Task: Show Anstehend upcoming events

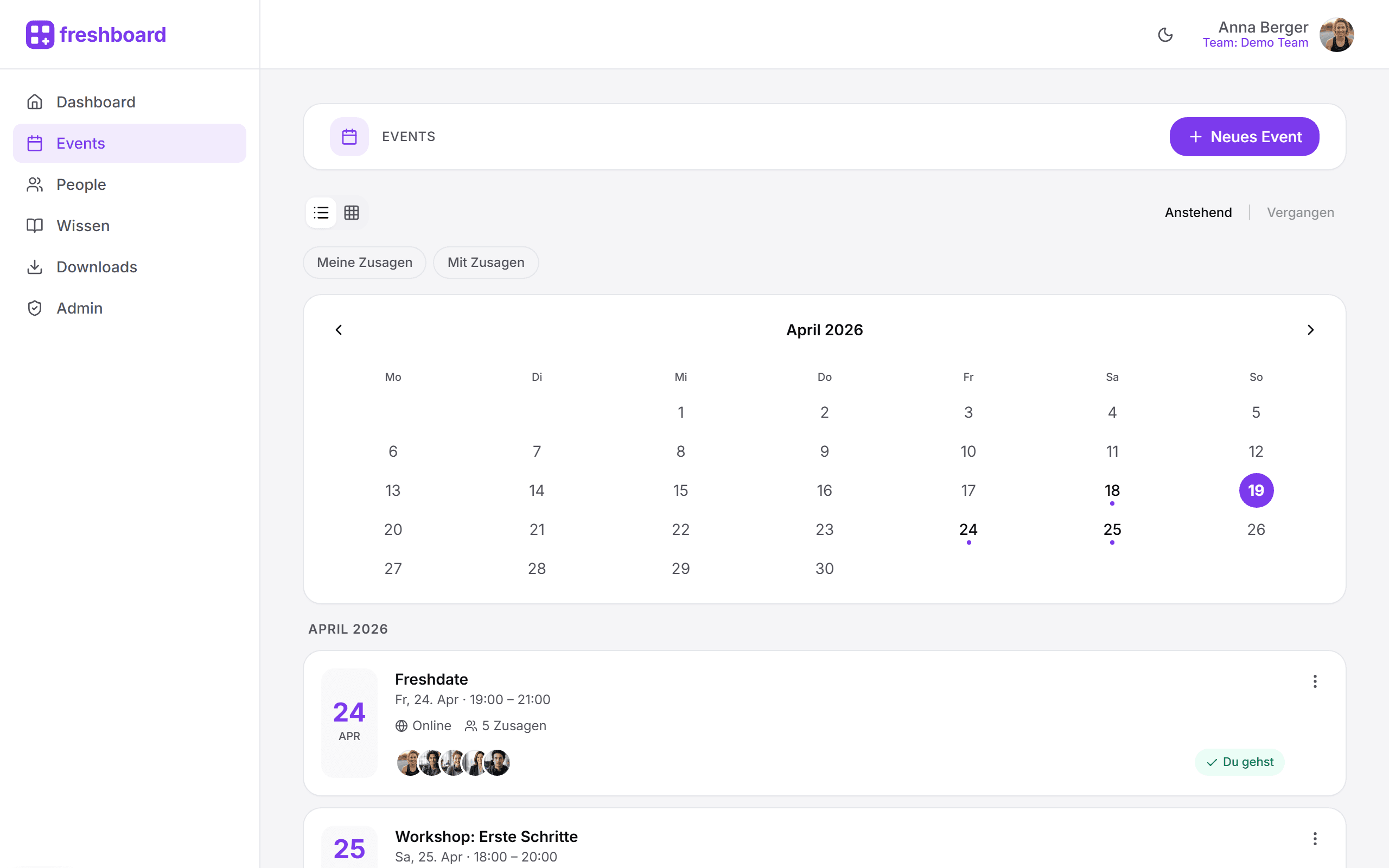Action: pyautogui.click(x=1199, y=213)
